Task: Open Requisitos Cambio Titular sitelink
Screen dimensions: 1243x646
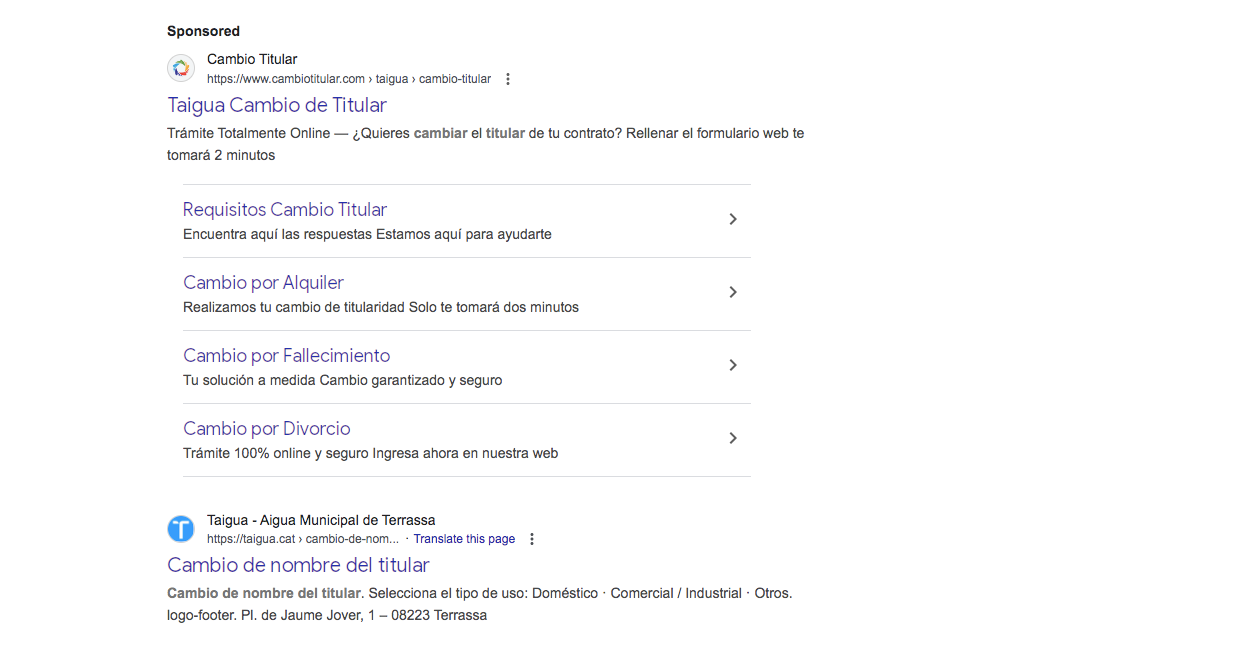Action: pyautogui.click(x=285, y=210)
